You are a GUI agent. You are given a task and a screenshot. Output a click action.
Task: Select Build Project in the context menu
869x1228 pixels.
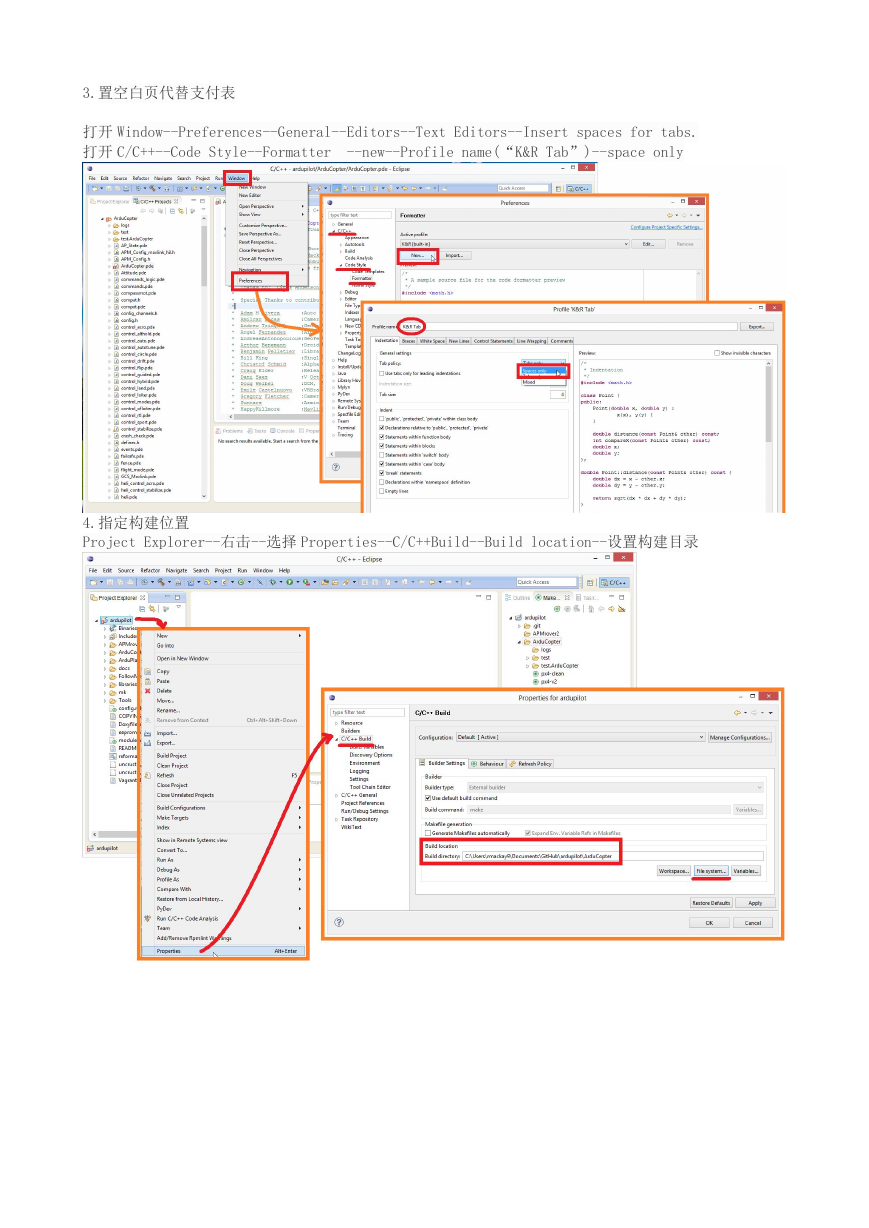[171, 755]
